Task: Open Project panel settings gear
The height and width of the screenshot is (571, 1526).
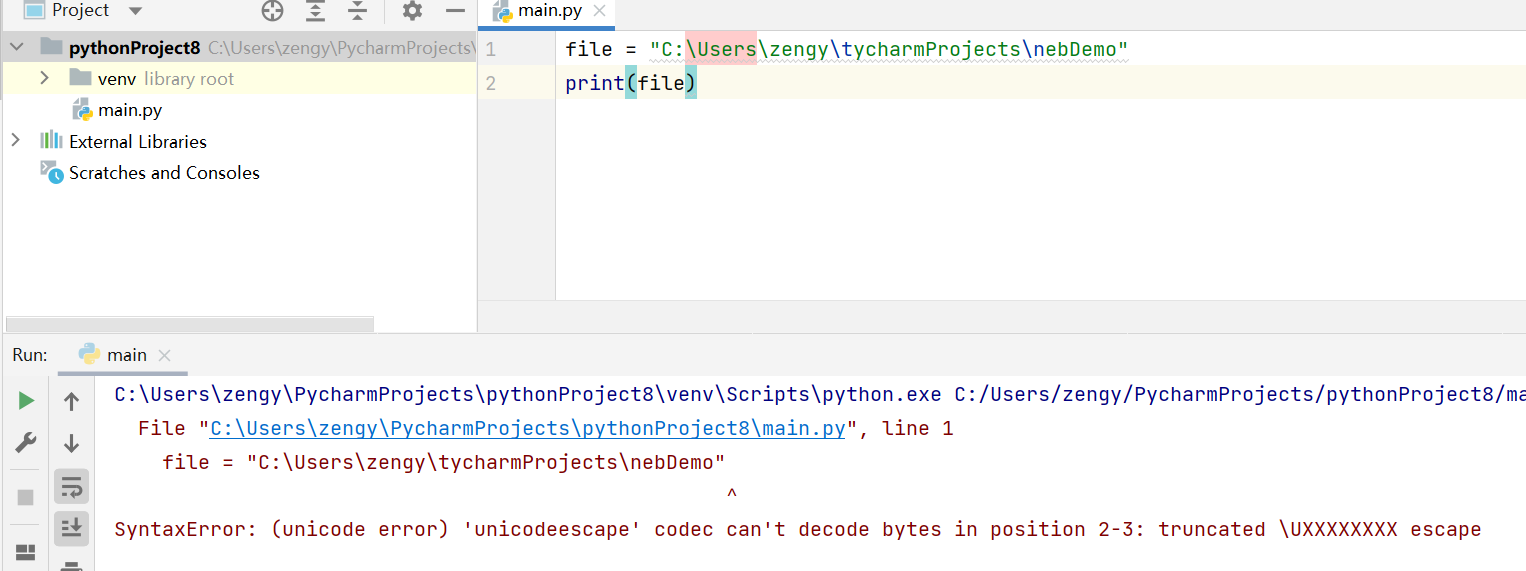Action: pyautogui.click(x=412, y=11)
